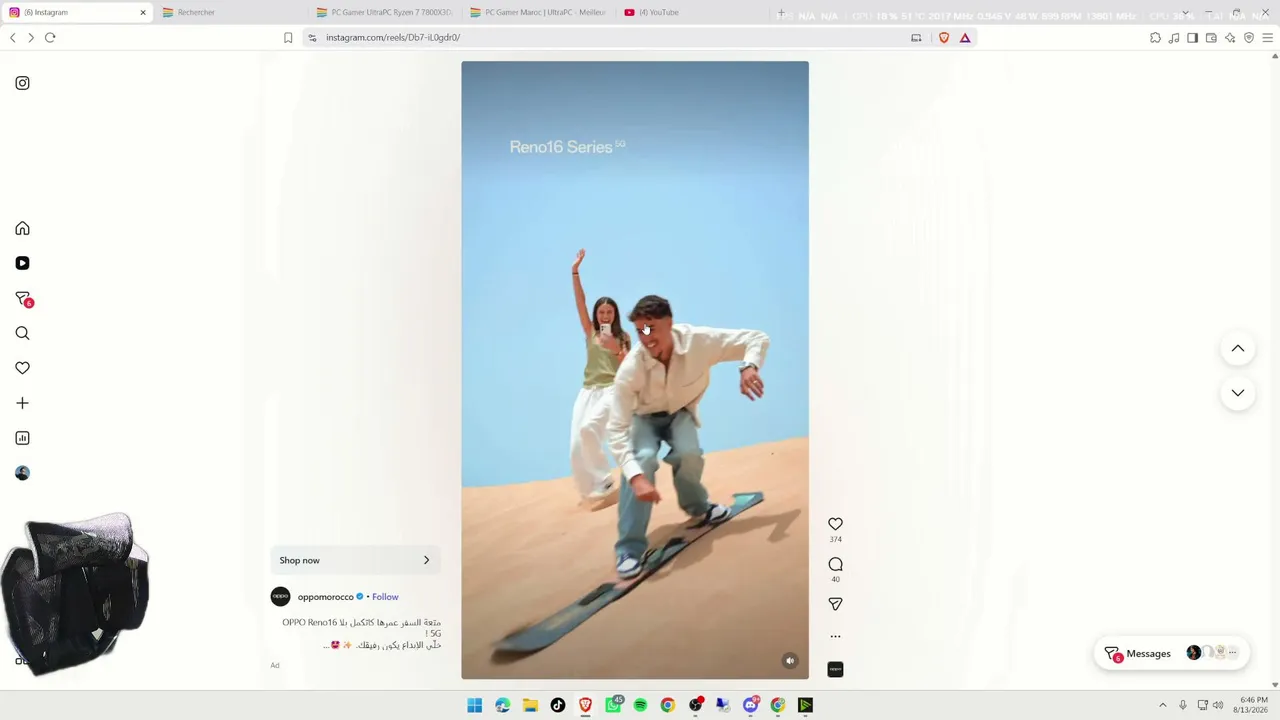This screenshot has height=720, width=1280.
Task: Open a new browser tab
Action: click(x=781, y=12)
